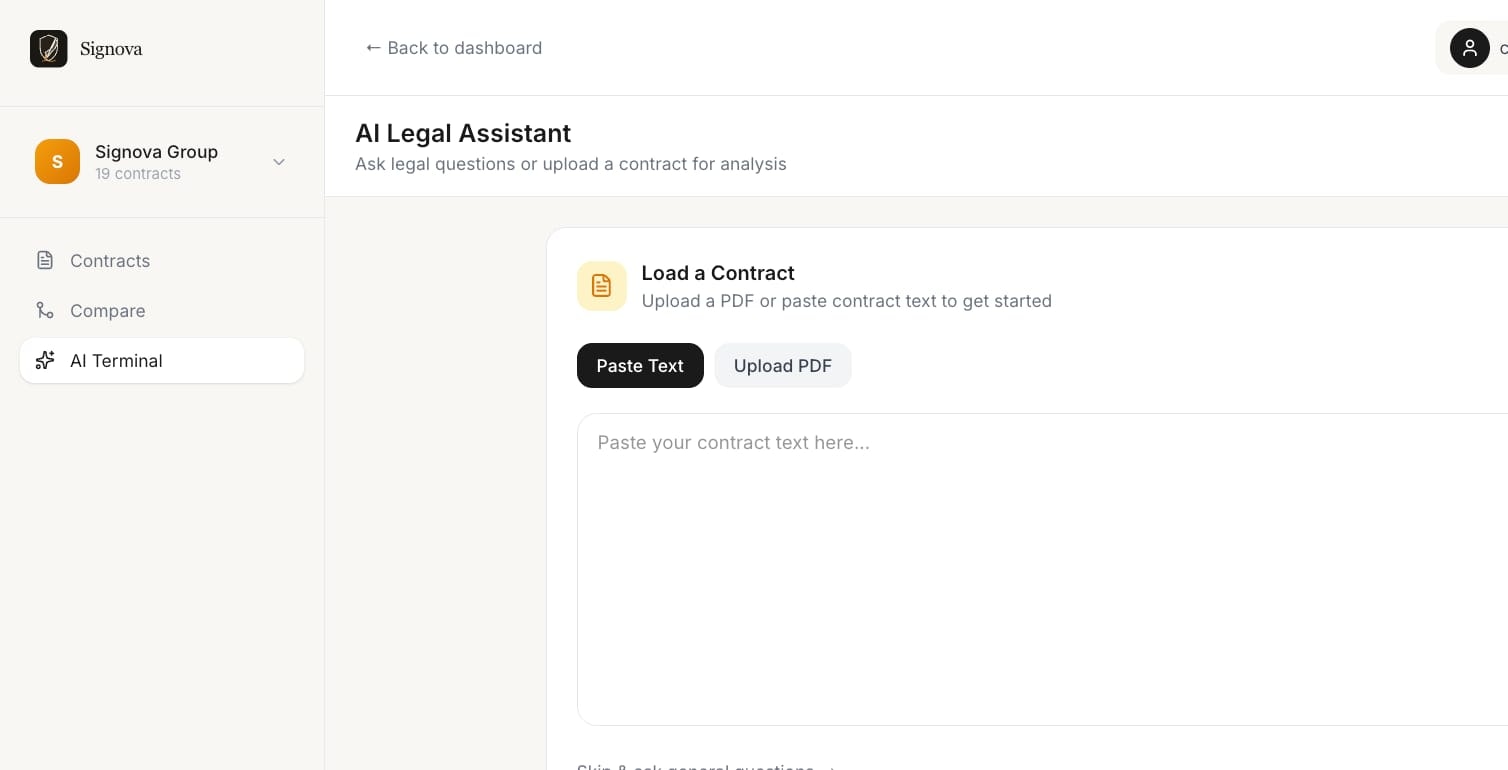Viewport: 1508px width, 770px height.
Task: Select the AI Terminal sparkle icon
Action: point(45,360)
